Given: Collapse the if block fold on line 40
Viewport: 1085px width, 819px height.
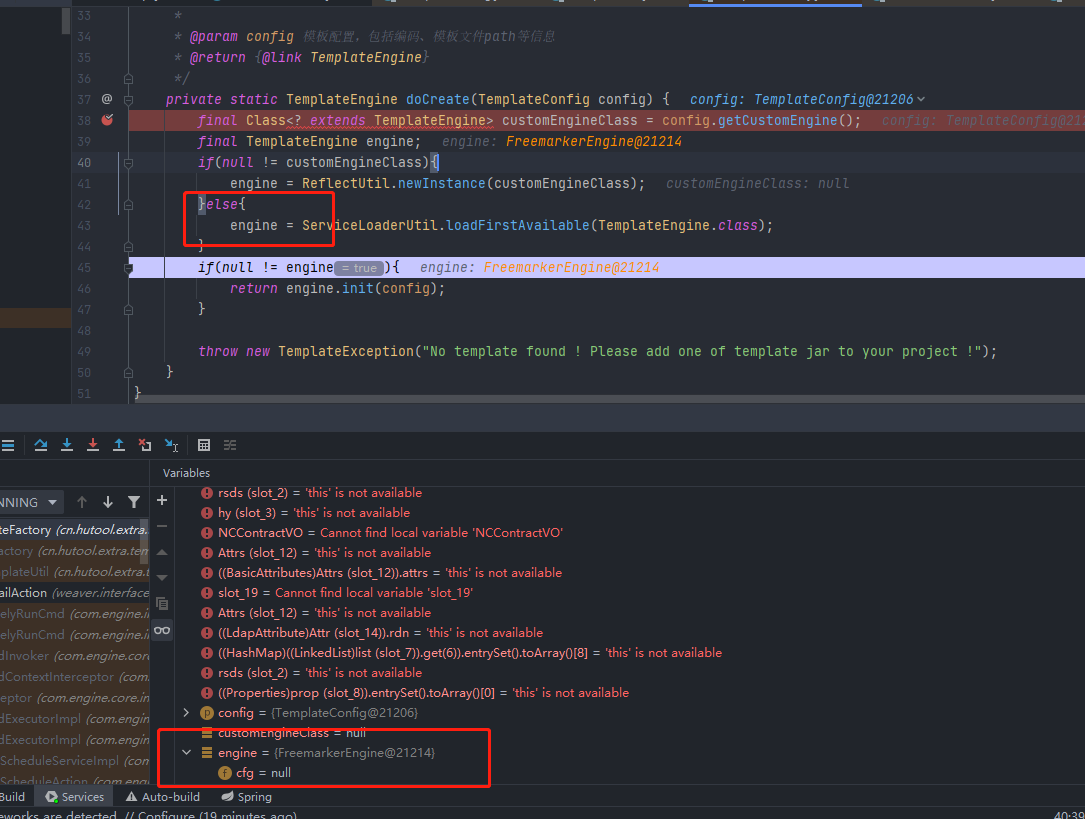Looking at the screenshot, I should 128,163.
